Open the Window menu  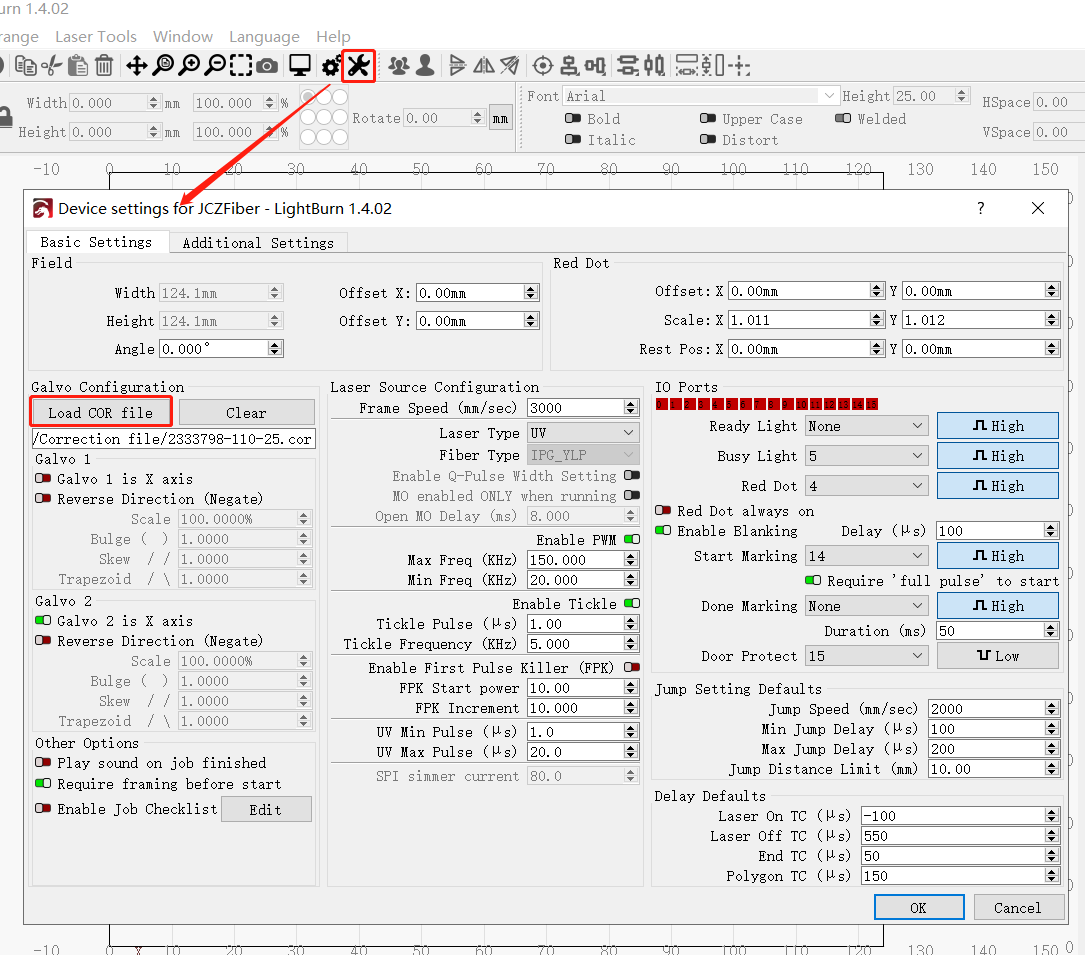pyautogui.click(x=183, y=37)
